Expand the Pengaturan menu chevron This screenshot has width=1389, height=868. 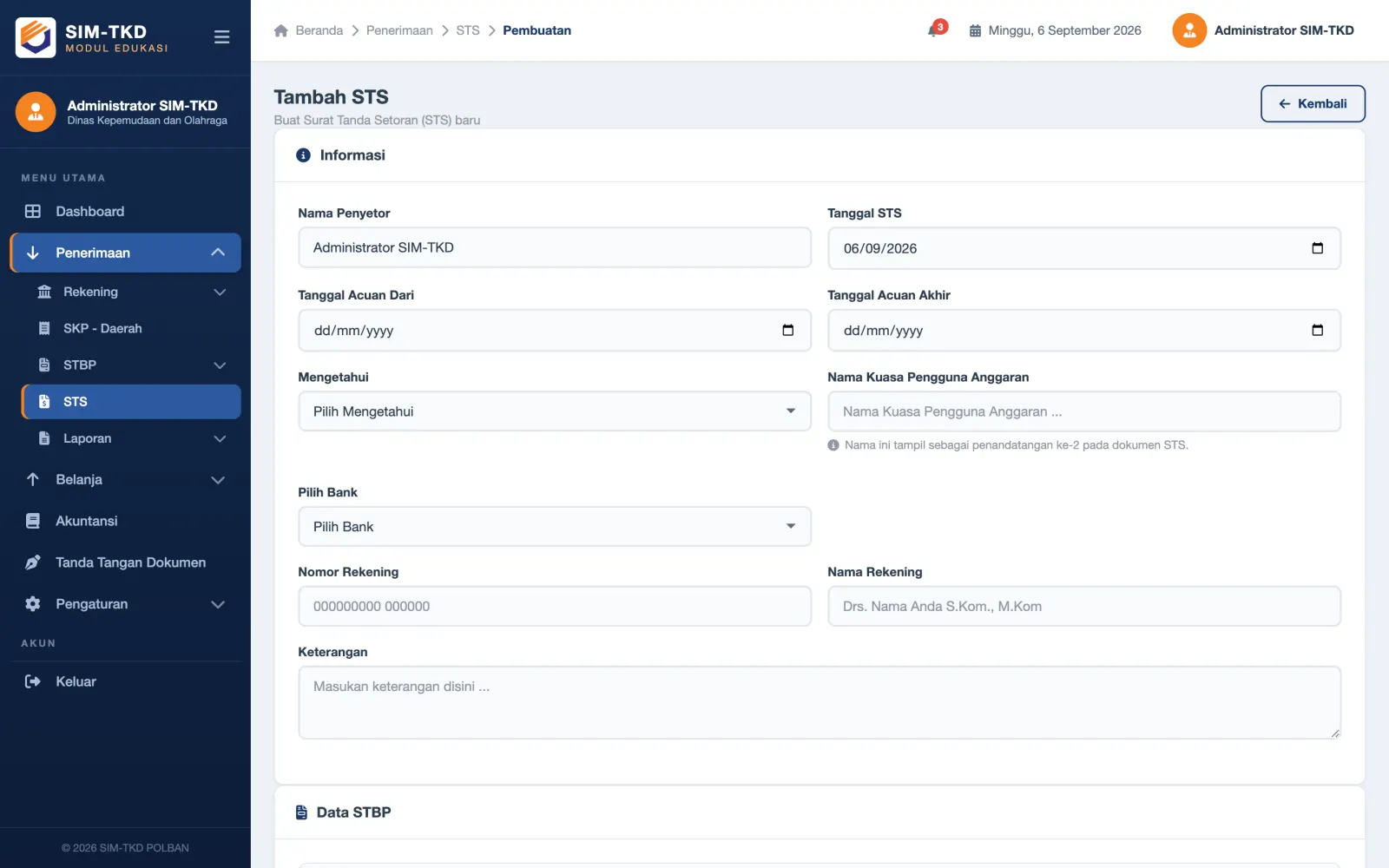(x=219, y=604)
